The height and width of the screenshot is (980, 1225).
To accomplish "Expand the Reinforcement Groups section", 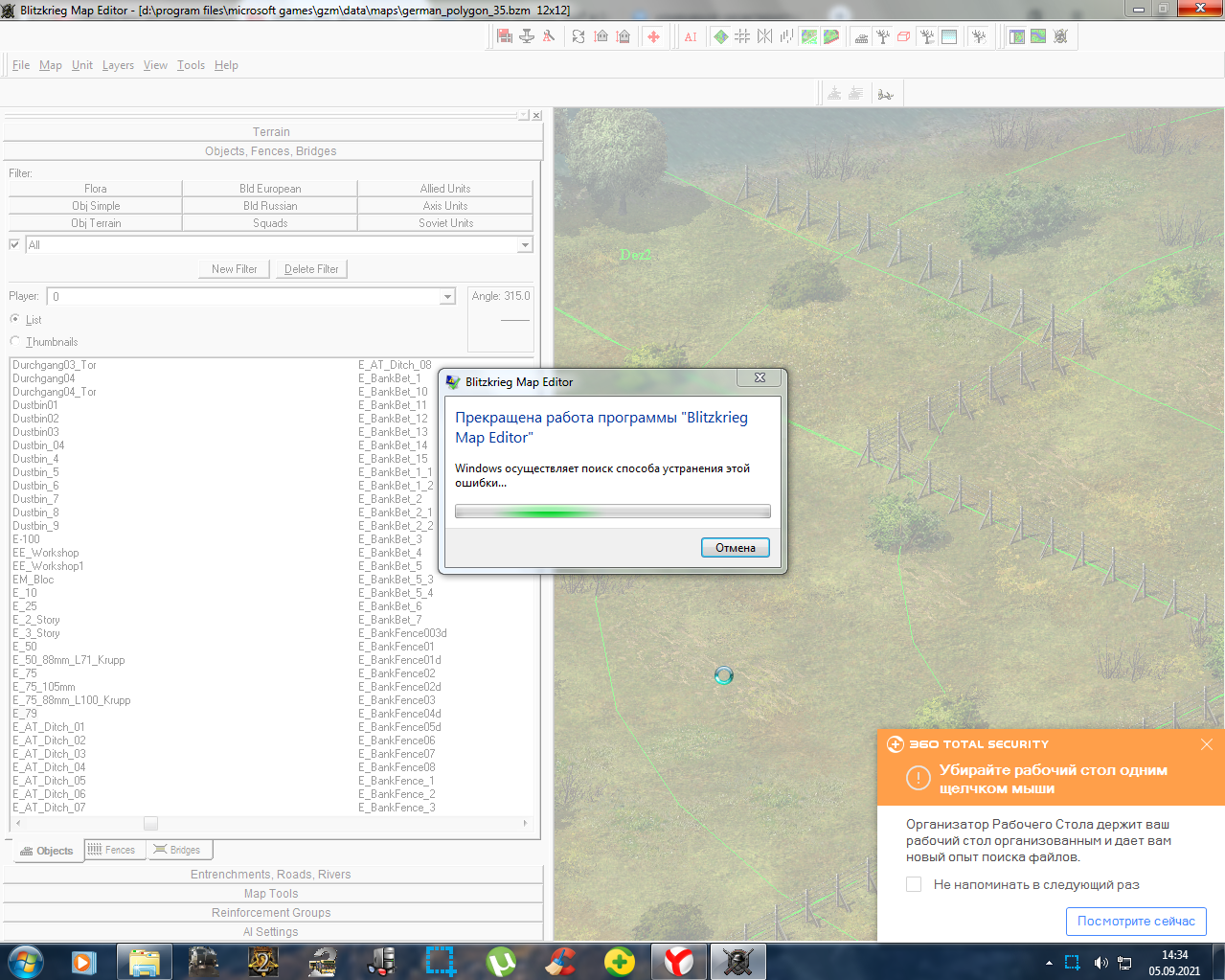I will (x=272, y=913).
